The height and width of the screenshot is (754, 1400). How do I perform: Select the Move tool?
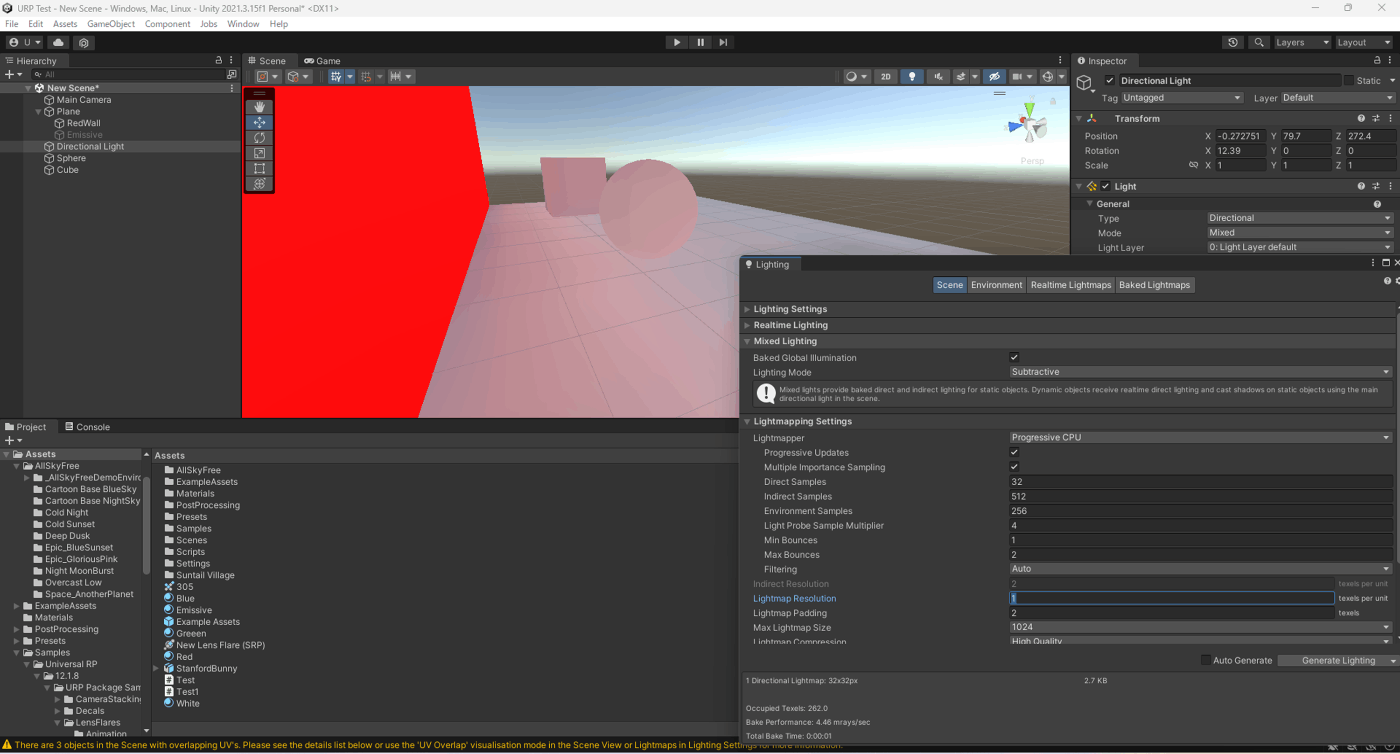pyautogui.click(x=259, y=122)
